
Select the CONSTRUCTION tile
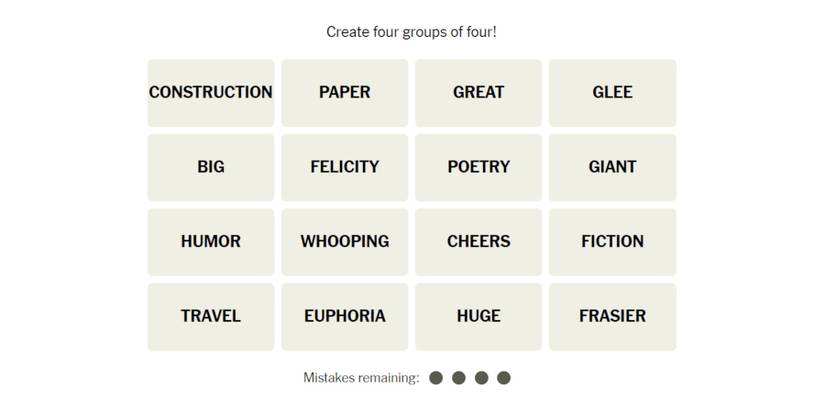point(211,92)
